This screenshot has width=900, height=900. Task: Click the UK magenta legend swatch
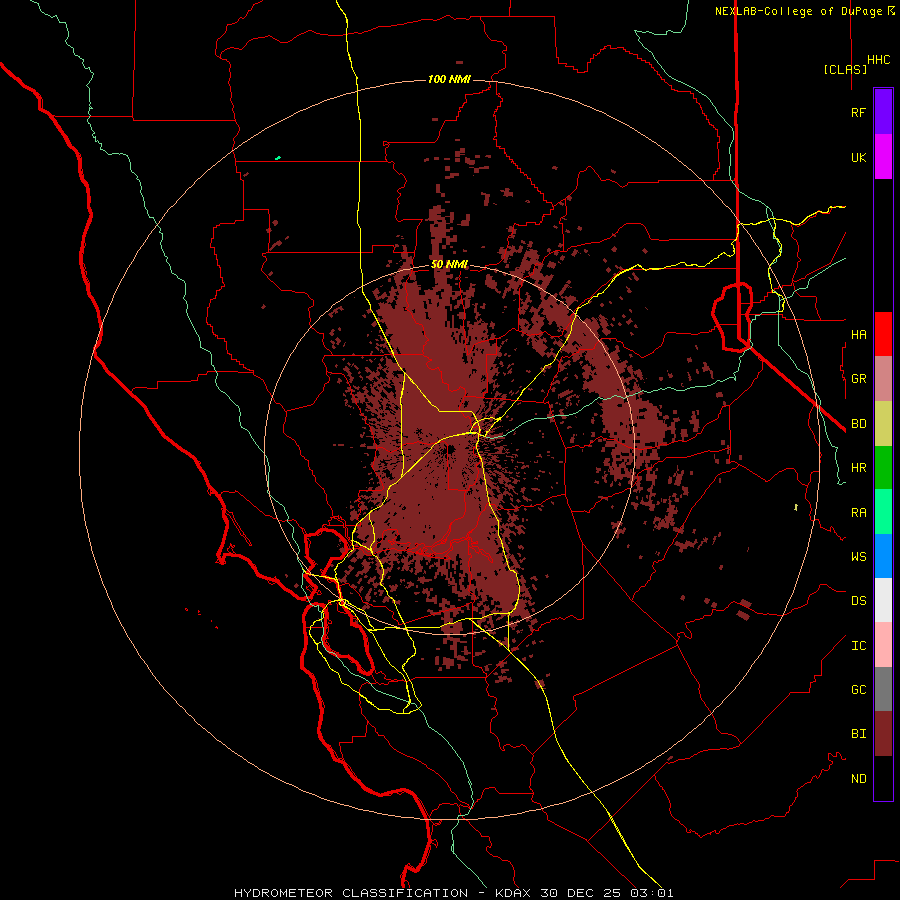[x=883, y=157]
